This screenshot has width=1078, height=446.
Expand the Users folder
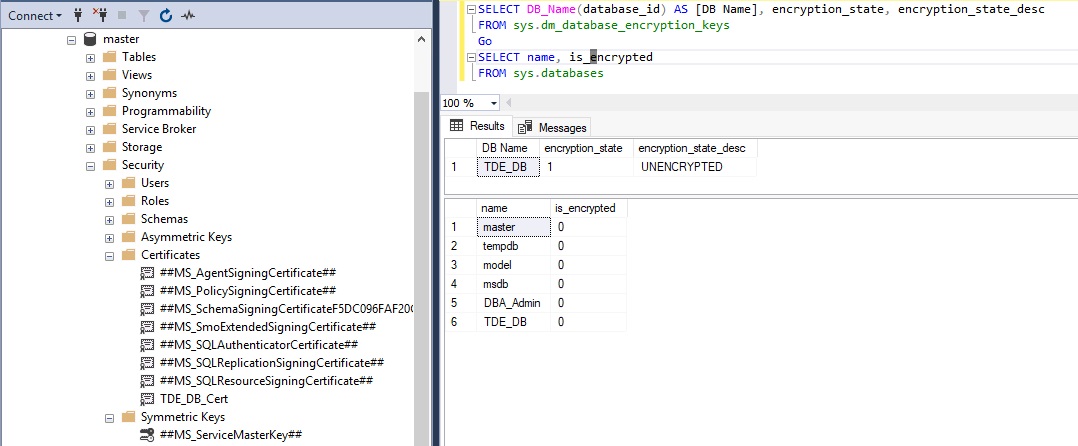109,183
